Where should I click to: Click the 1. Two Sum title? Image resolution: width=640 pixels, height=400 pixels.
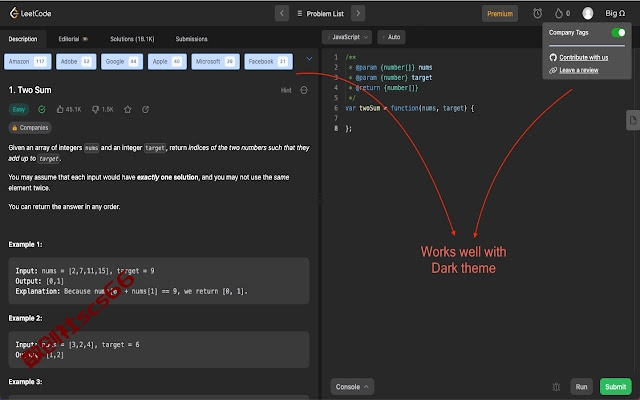point(30,90)
